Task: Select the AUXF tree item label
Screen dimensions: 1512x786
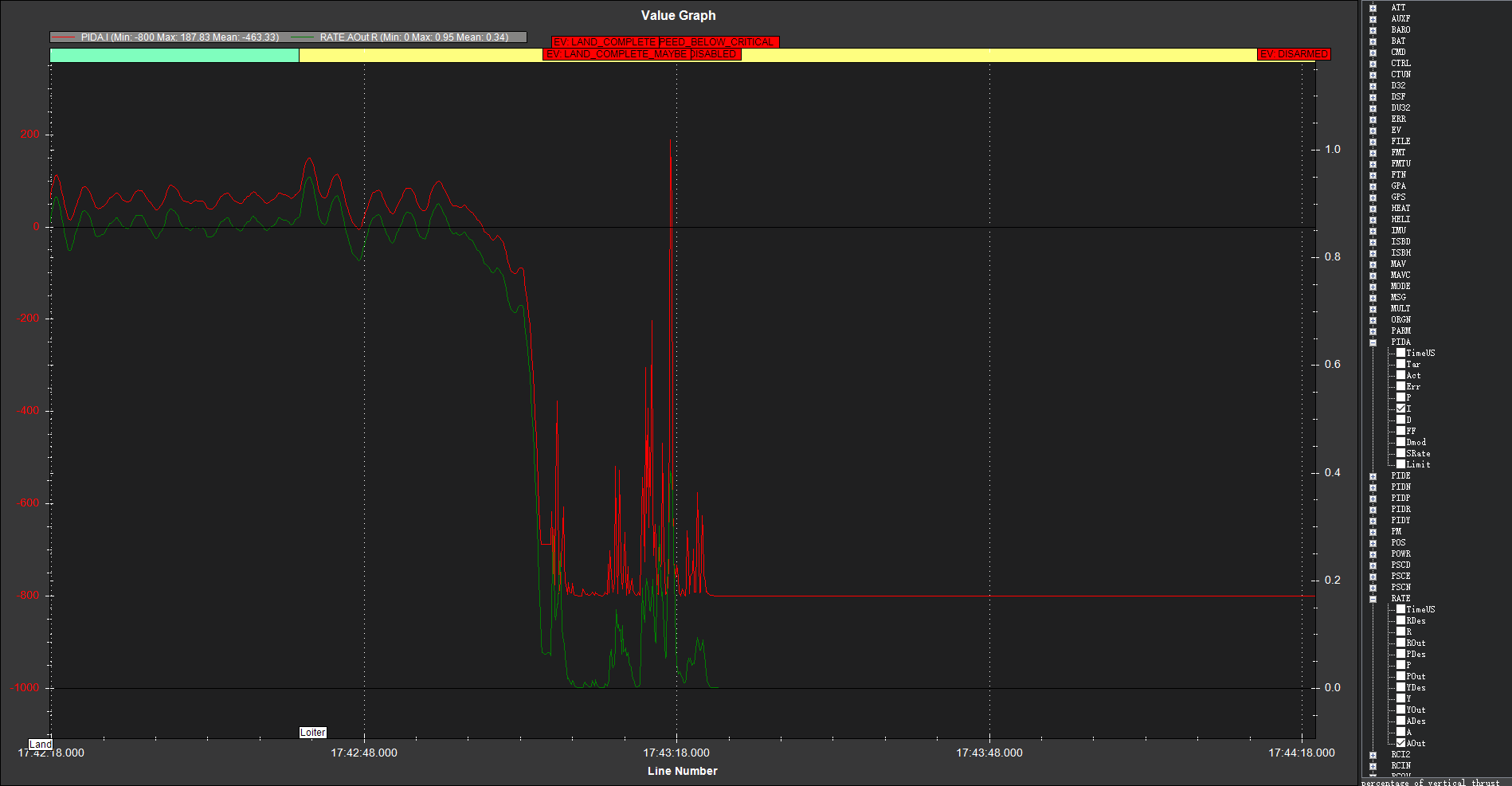Action: tap(1400, 18)
